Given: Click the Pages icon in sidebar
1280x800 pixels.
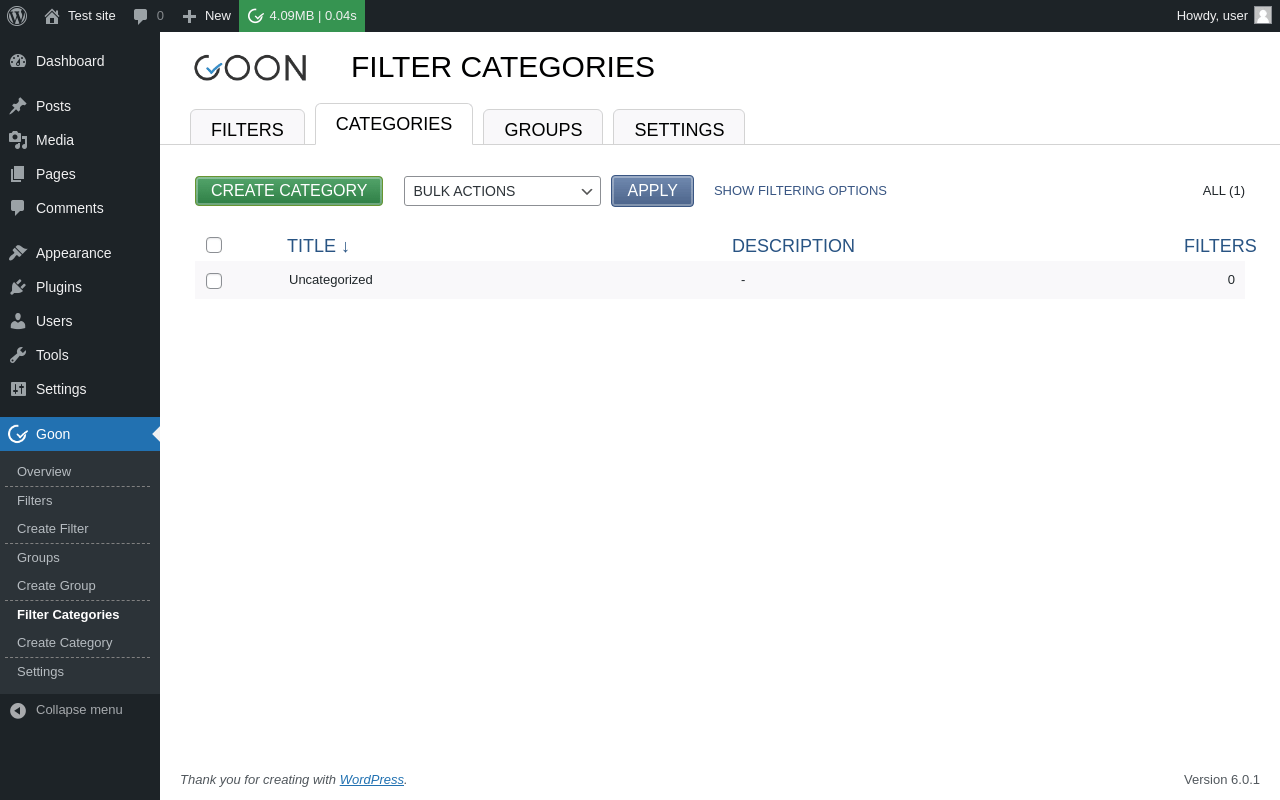Looking at the screenshot, I should tap(18, 174).
